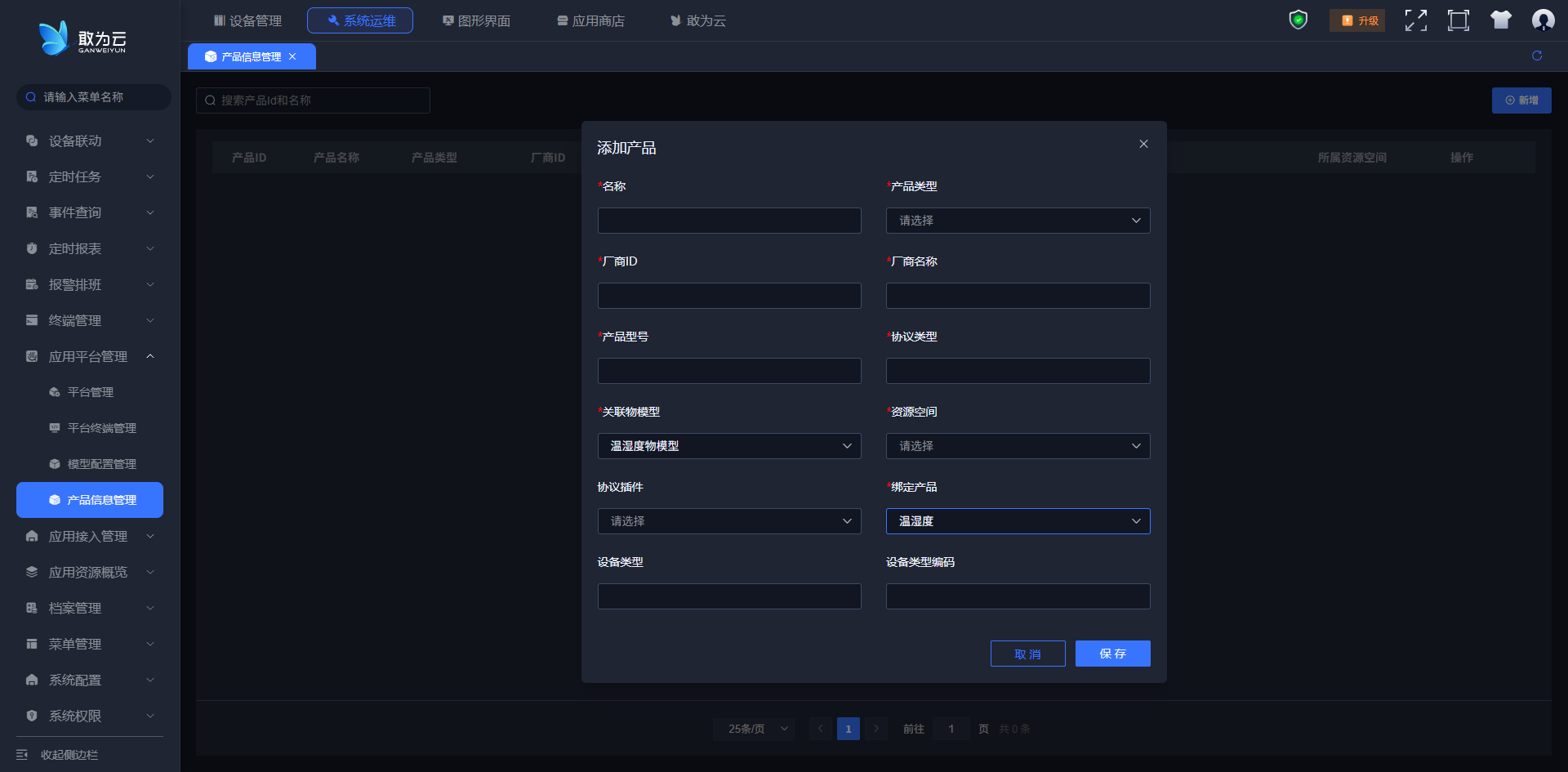This screenshot has height=772, width=1568.
Task: Open 平台管理 submenu item
Action: click(90, 392)
